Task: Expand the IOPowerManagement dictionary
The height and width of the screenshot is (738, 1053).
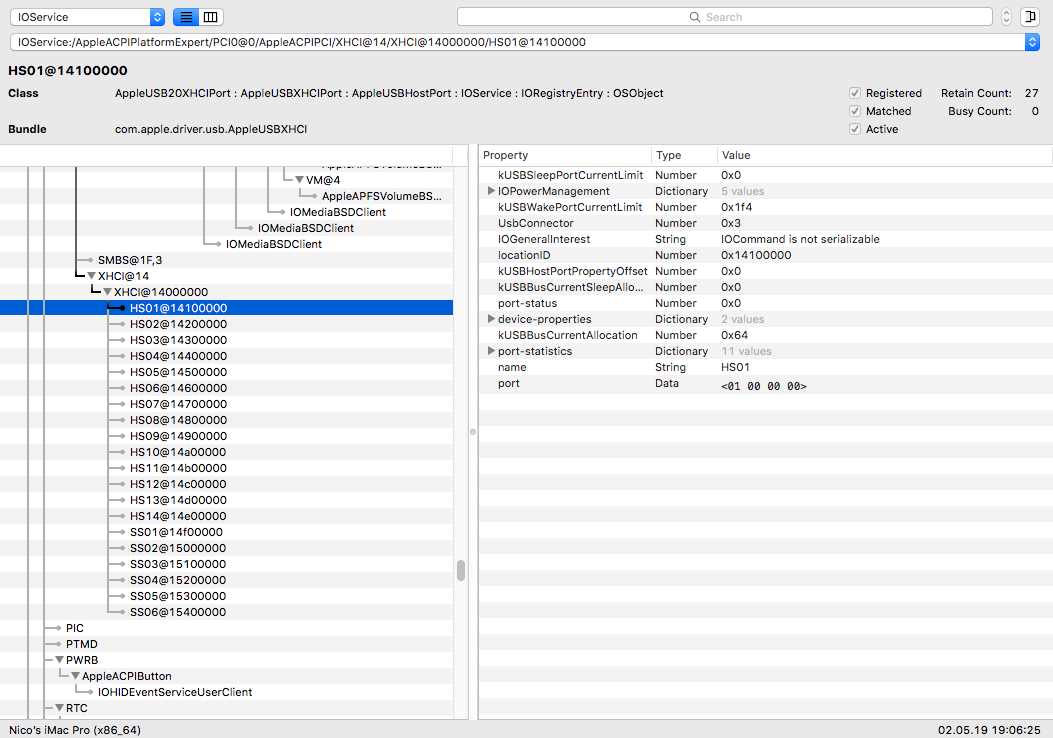Action: coord(491,191)
